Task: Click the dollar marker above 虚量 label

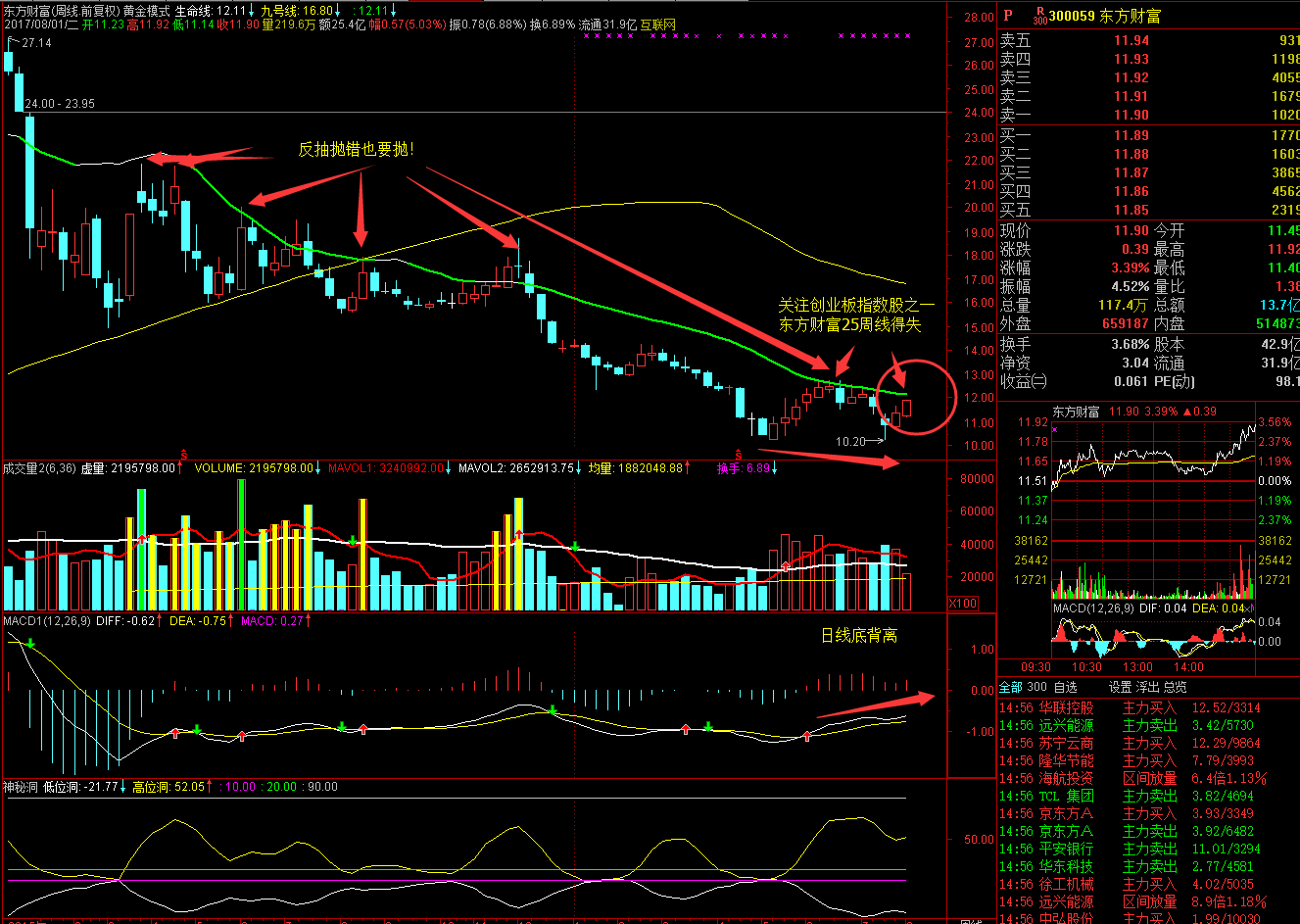Action: click(x=183, y=455)
